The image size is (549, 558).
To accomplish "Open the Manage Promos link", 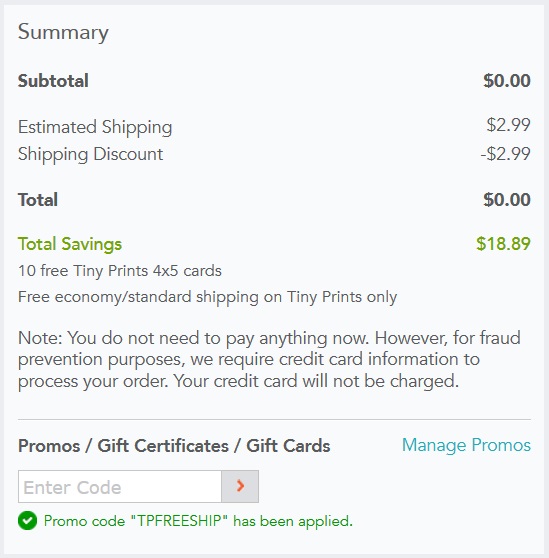I will [x=466, y=445].
